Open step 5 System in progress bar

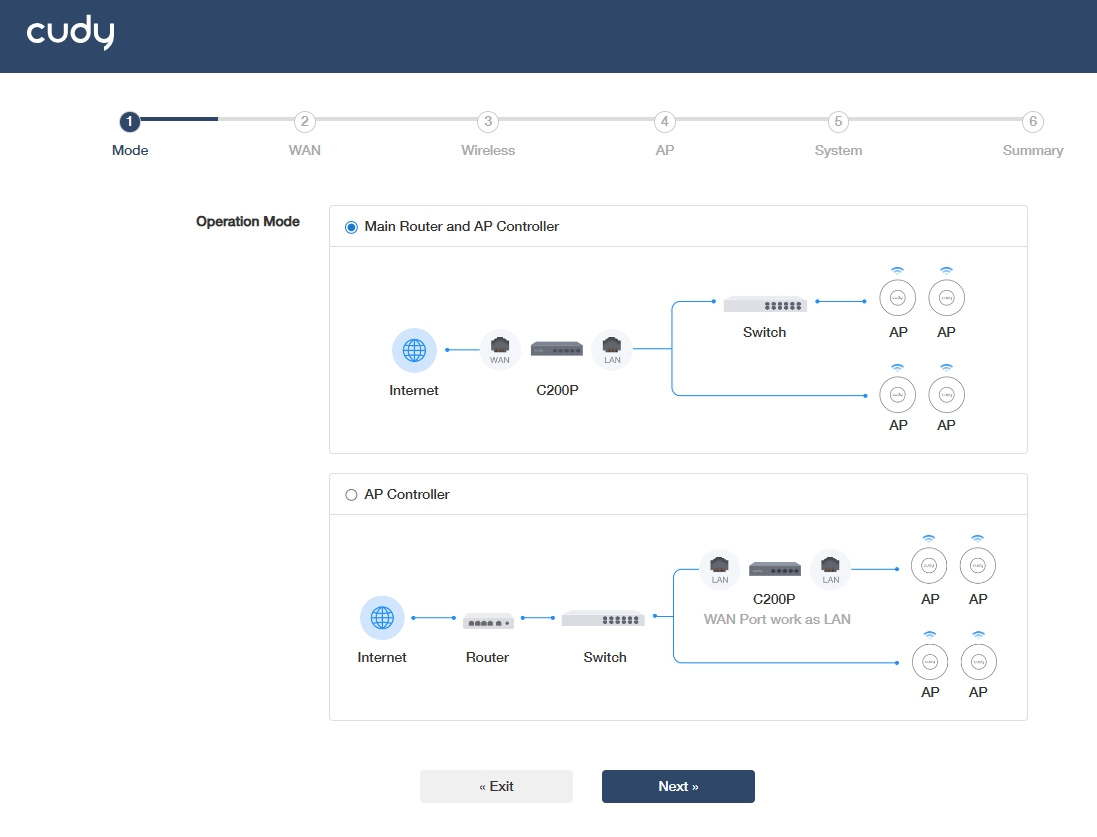coord(838,122)
